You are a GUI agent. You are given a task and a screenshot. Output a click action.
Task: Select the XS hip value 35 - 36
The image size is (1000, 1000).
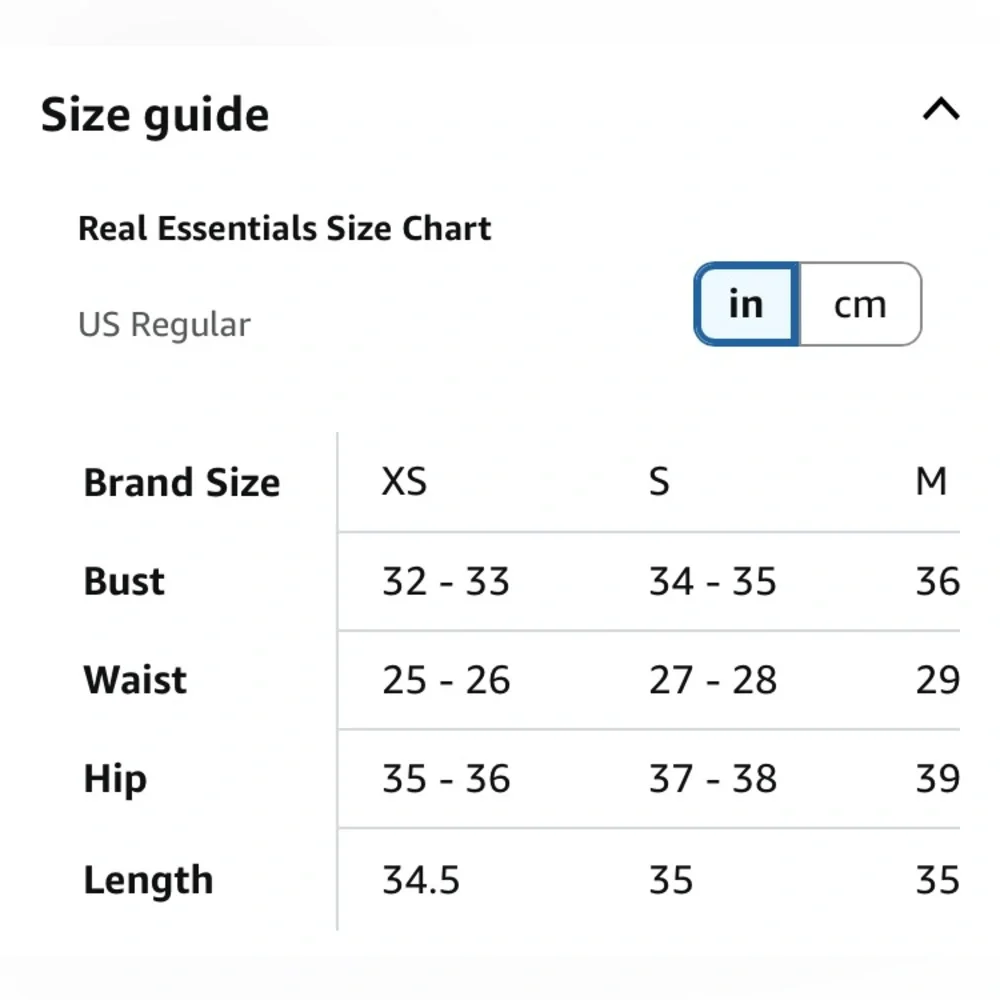click(446, 779)
